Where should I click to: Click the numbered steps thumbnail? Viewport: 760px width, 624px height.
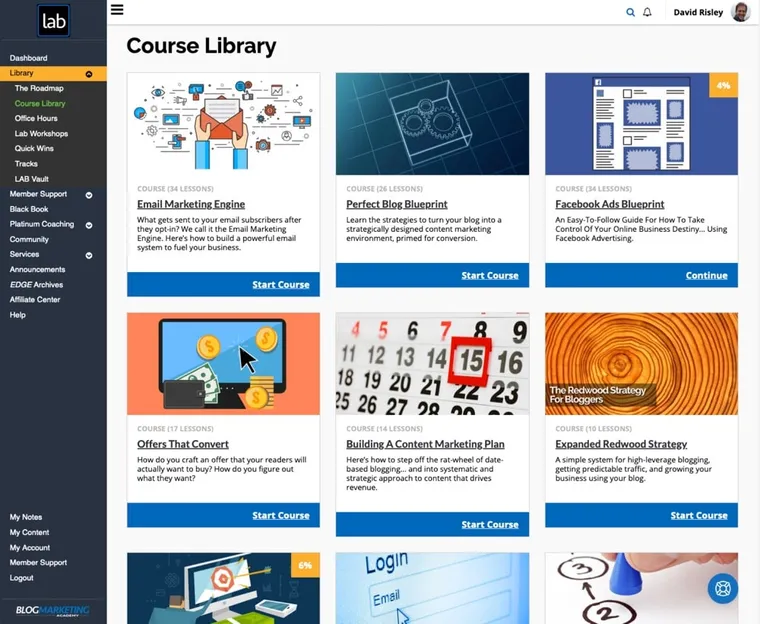[x=641, y=588]
